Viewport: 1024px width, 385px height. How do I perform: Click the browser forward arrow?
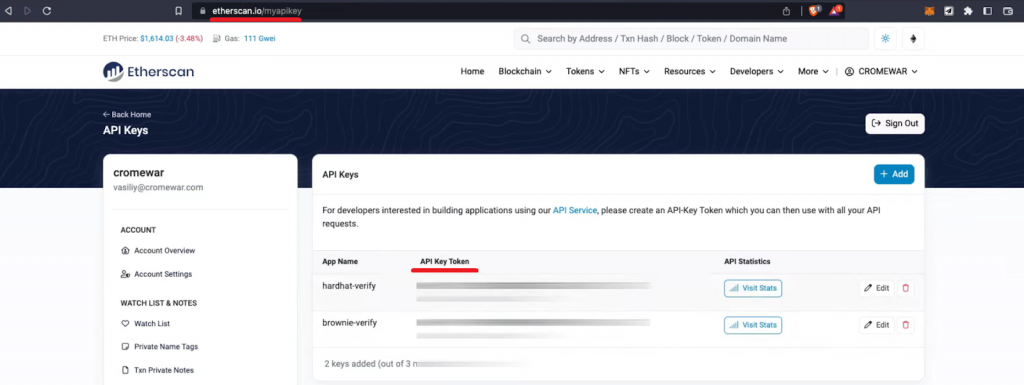27,11
